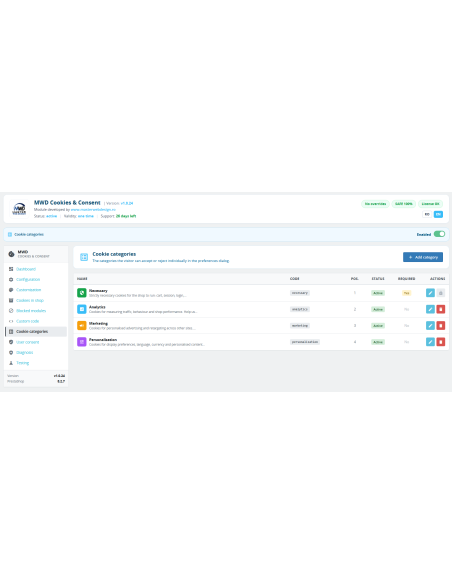Open the Configuration sidebar item
The width and height of the screenshot is (452, 584).
click(x=28, y=279)
